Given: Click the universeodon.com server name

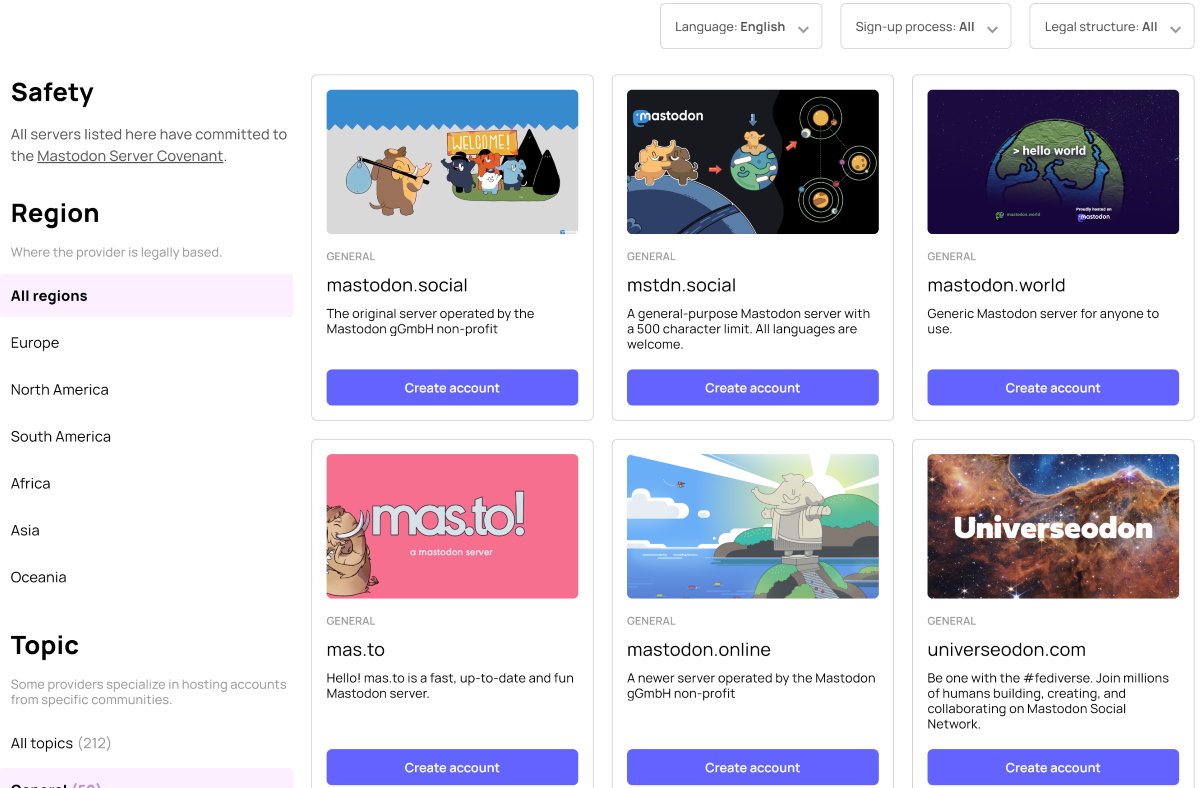Looking at the screenshot, I should click(1006, 650).
